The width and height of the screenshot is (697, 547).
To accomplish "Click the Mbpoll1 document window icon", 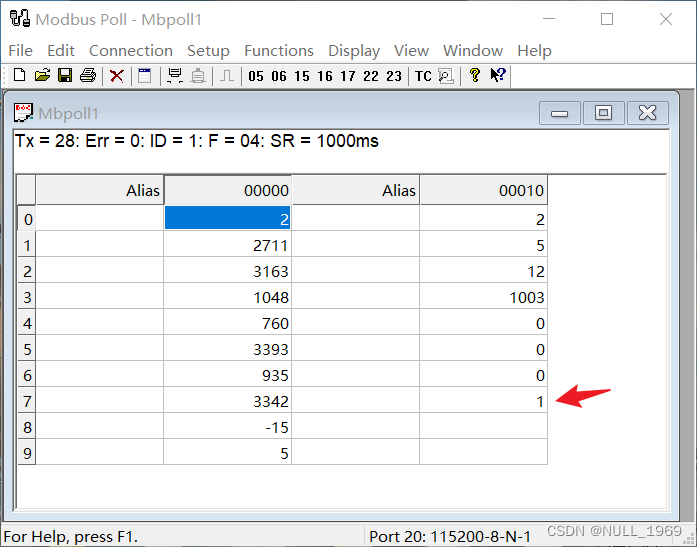I will (x=23, y=113).
